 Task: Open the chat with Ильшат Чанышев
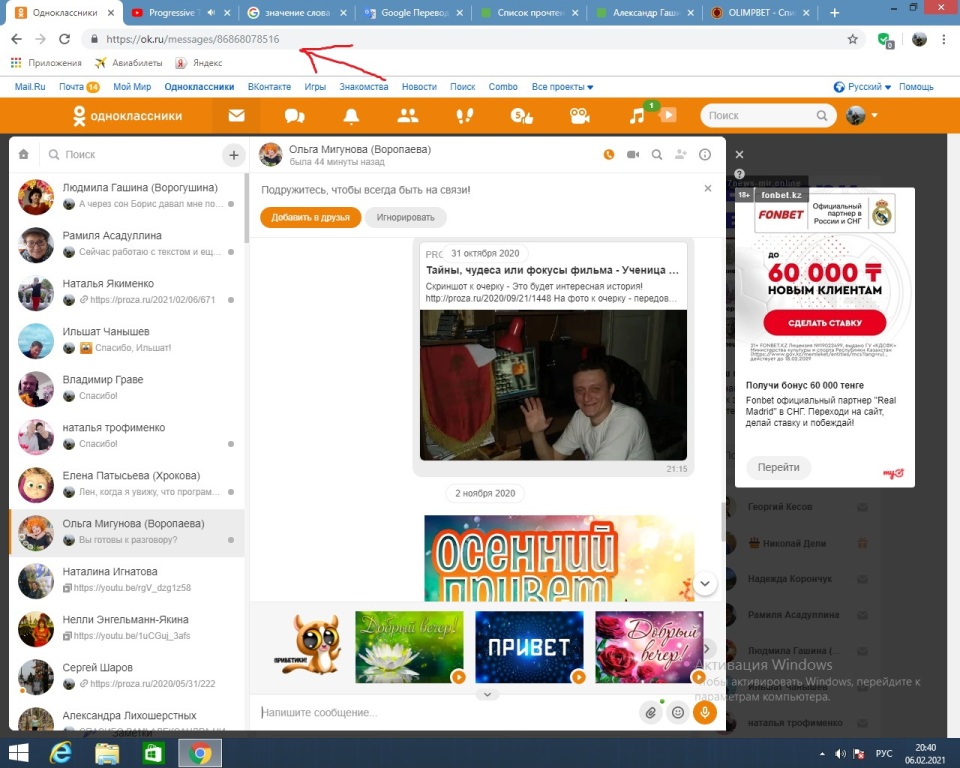click(127, 340)
